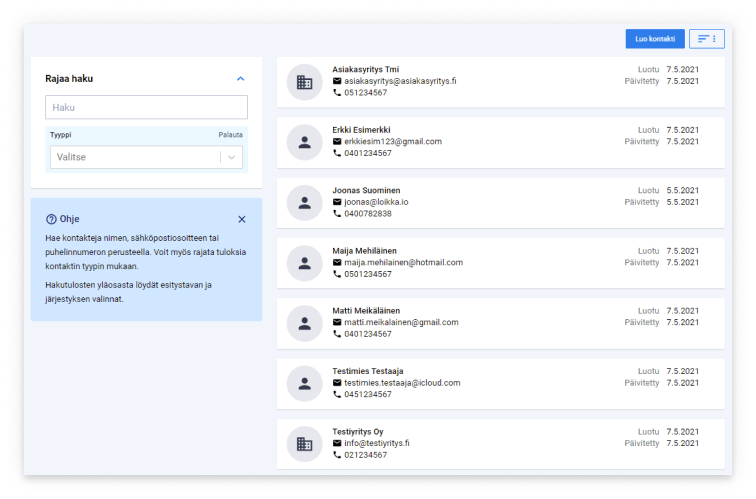Click the Luo kontakti button

click(x=655, y=39)
